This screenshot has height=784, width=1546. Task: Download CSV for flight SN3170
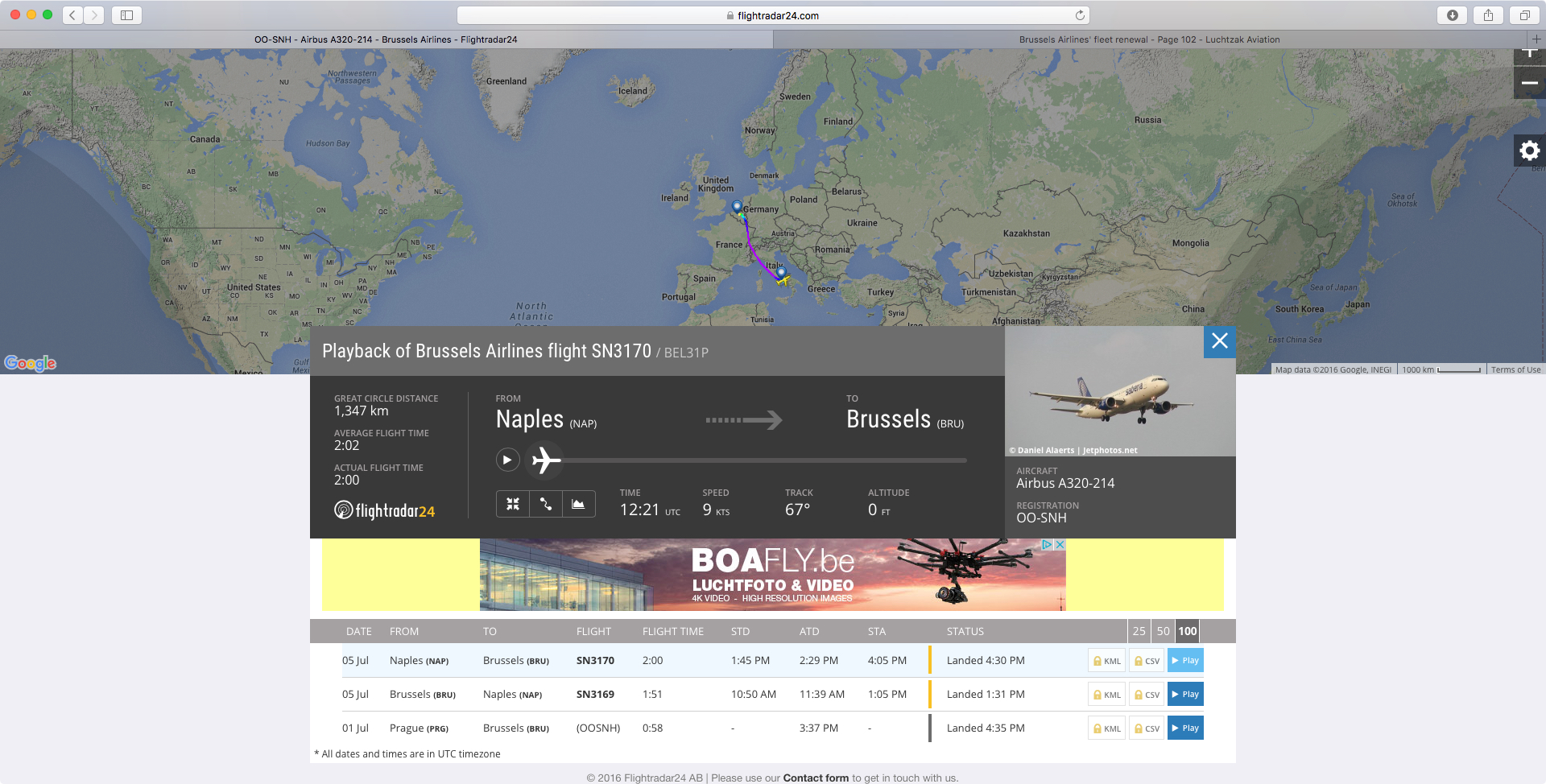click(1147, 661)
